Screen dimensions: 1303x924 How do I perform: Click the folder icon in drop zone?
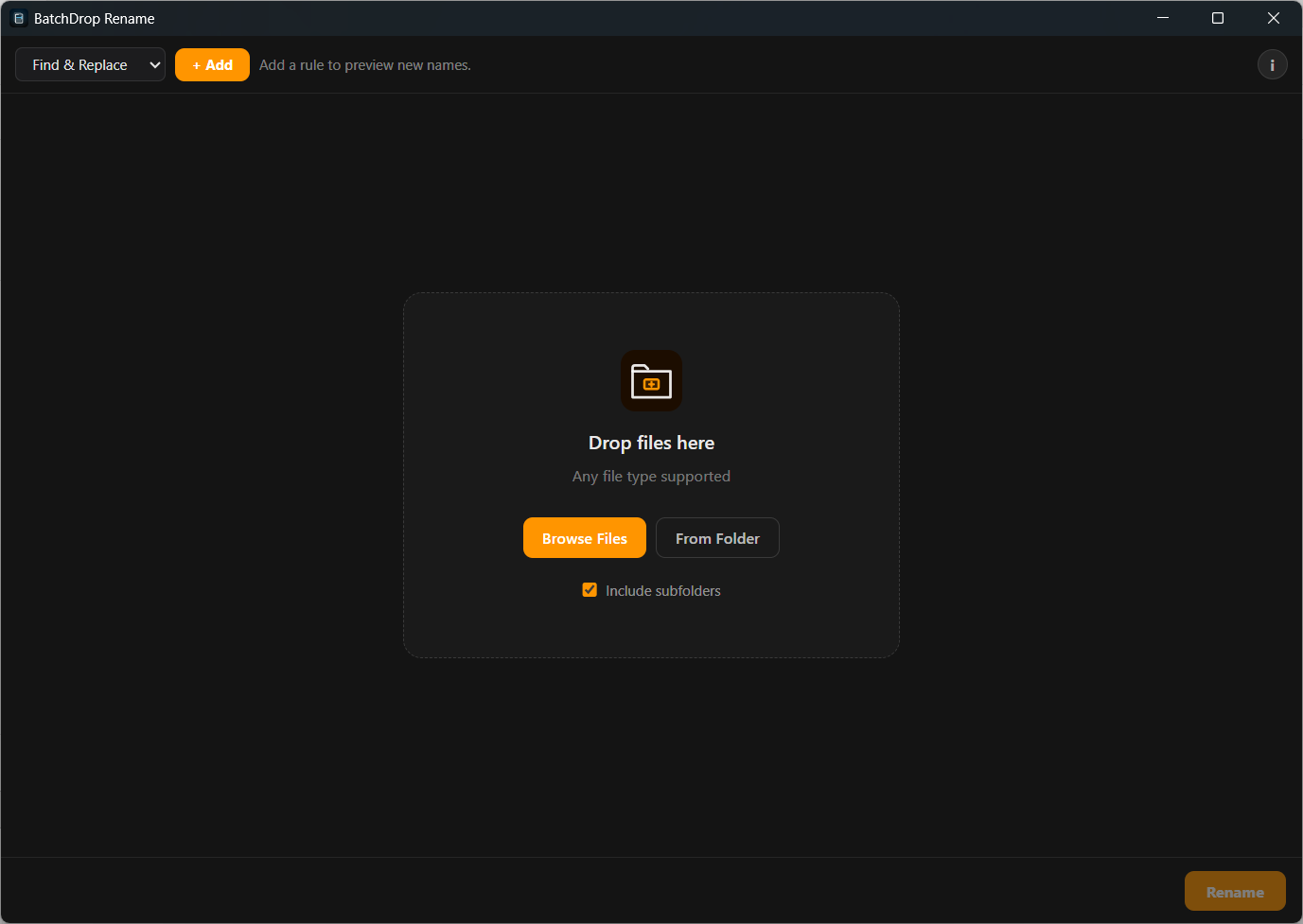point(651,381)
